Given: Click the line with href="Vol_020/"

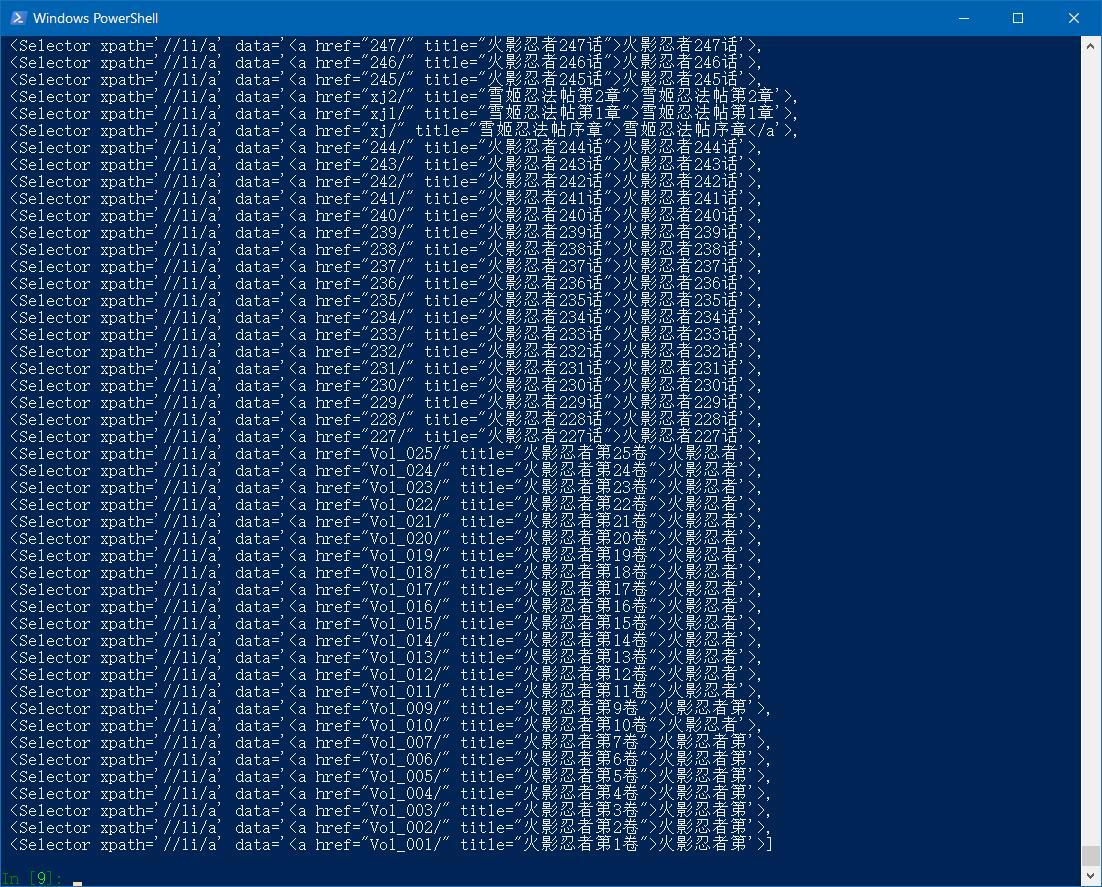Looking at the screenshot, I should 386,538.
